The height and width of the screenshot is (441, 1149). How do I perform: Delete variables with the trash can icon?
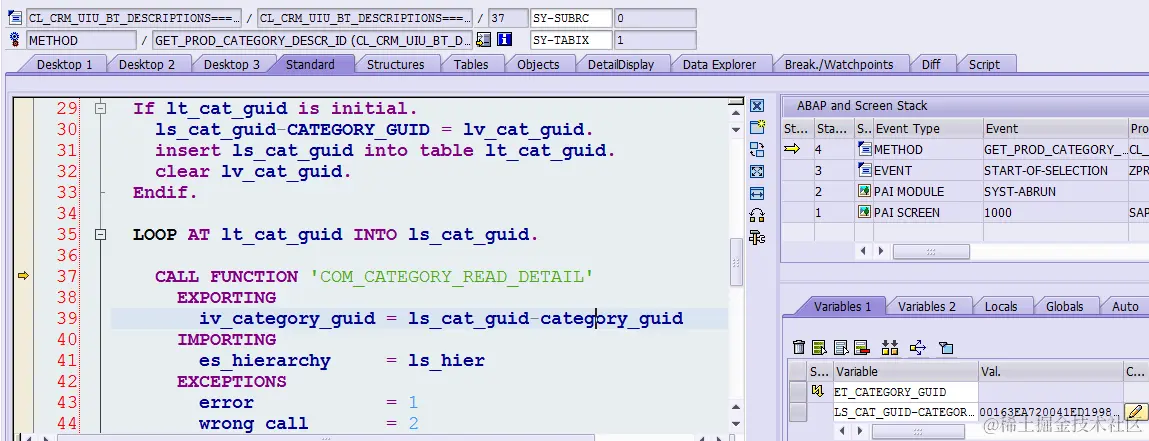(799, 347)
